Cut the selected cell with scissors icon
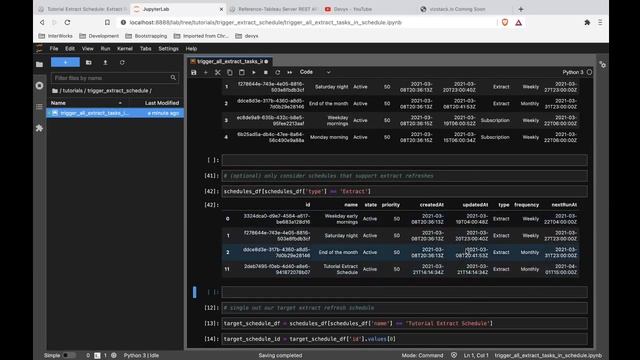 coord(218,72)
